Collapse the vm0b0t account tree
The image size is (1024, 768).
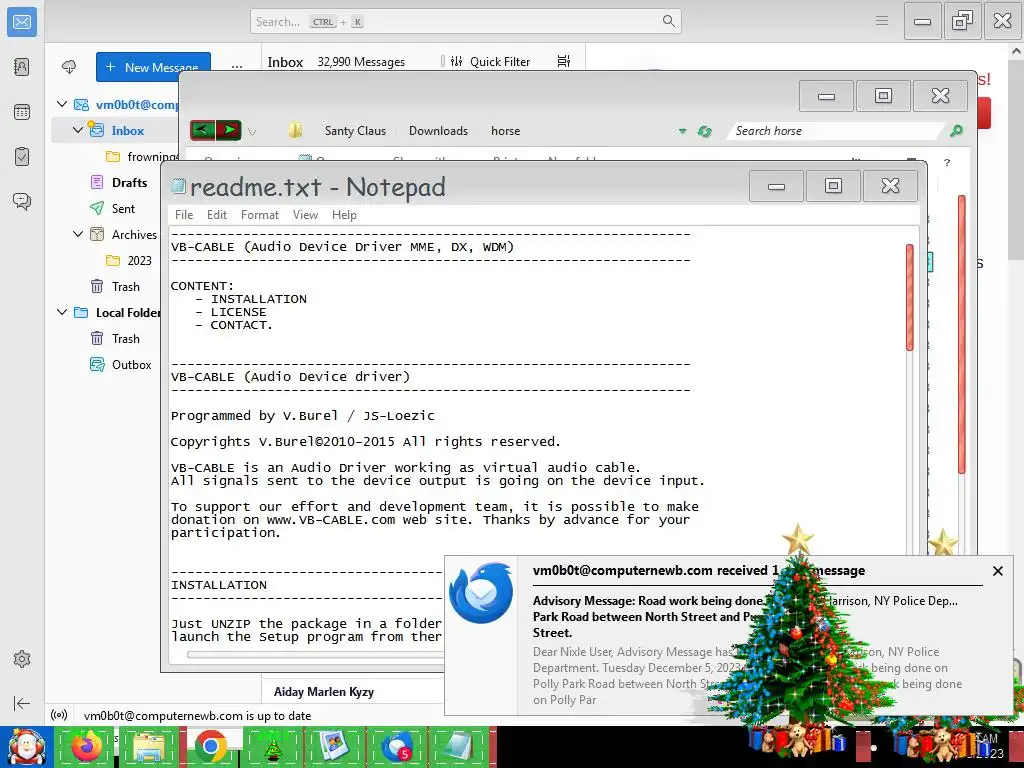(x=62, y=104)
